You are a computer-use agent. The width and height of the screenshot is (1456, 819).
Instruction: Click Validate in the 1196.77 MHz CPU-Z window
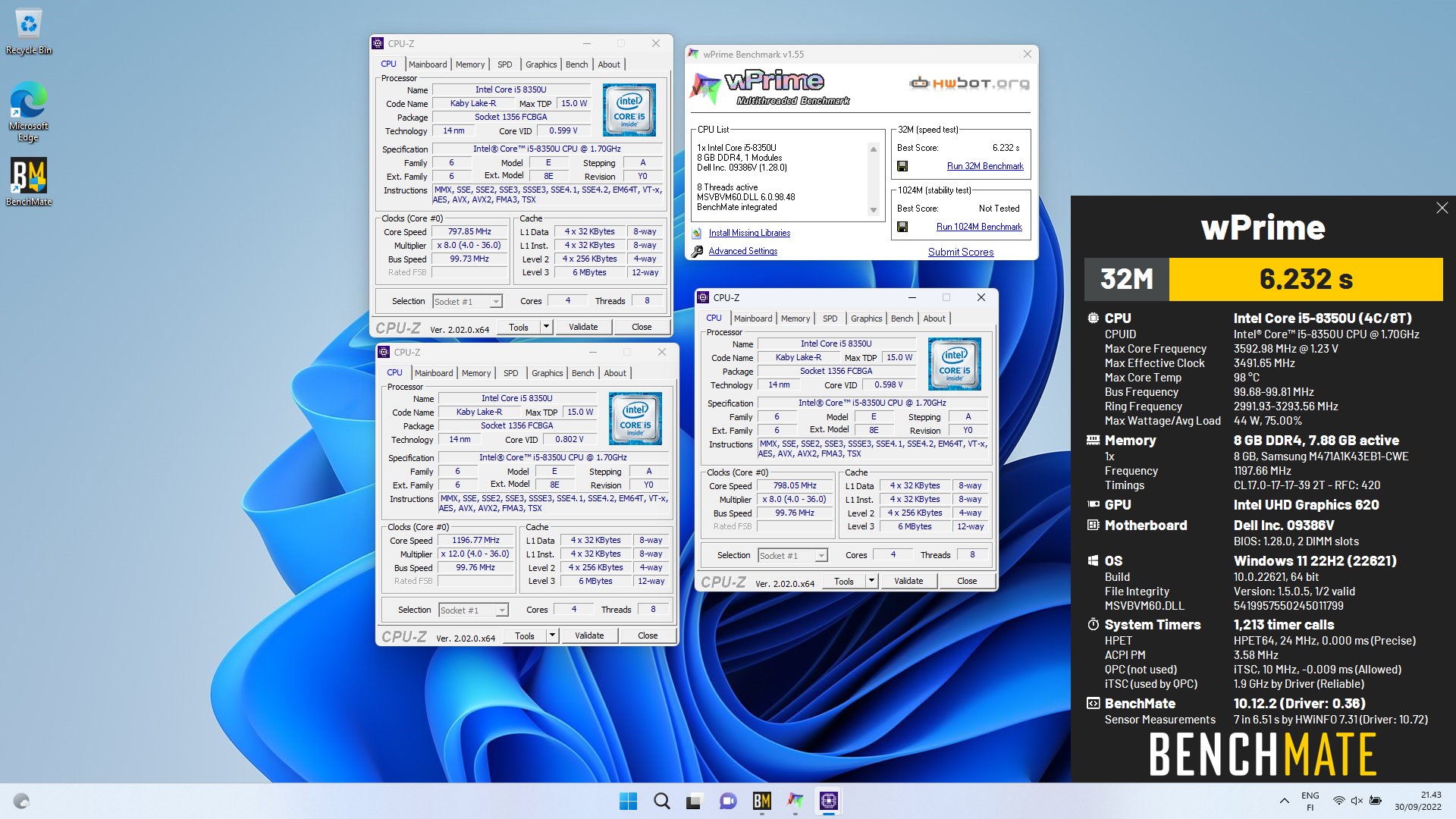click(x=589, y=635)
